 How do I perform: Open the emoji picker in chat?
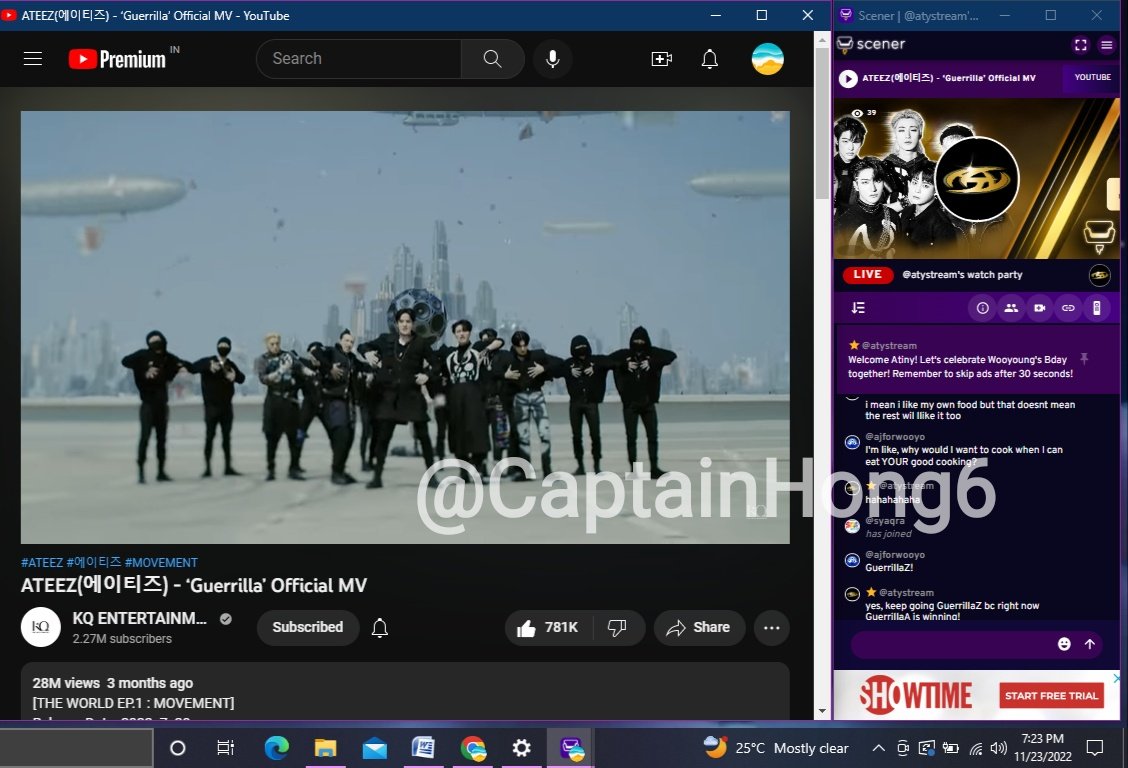coord(1064,644)
